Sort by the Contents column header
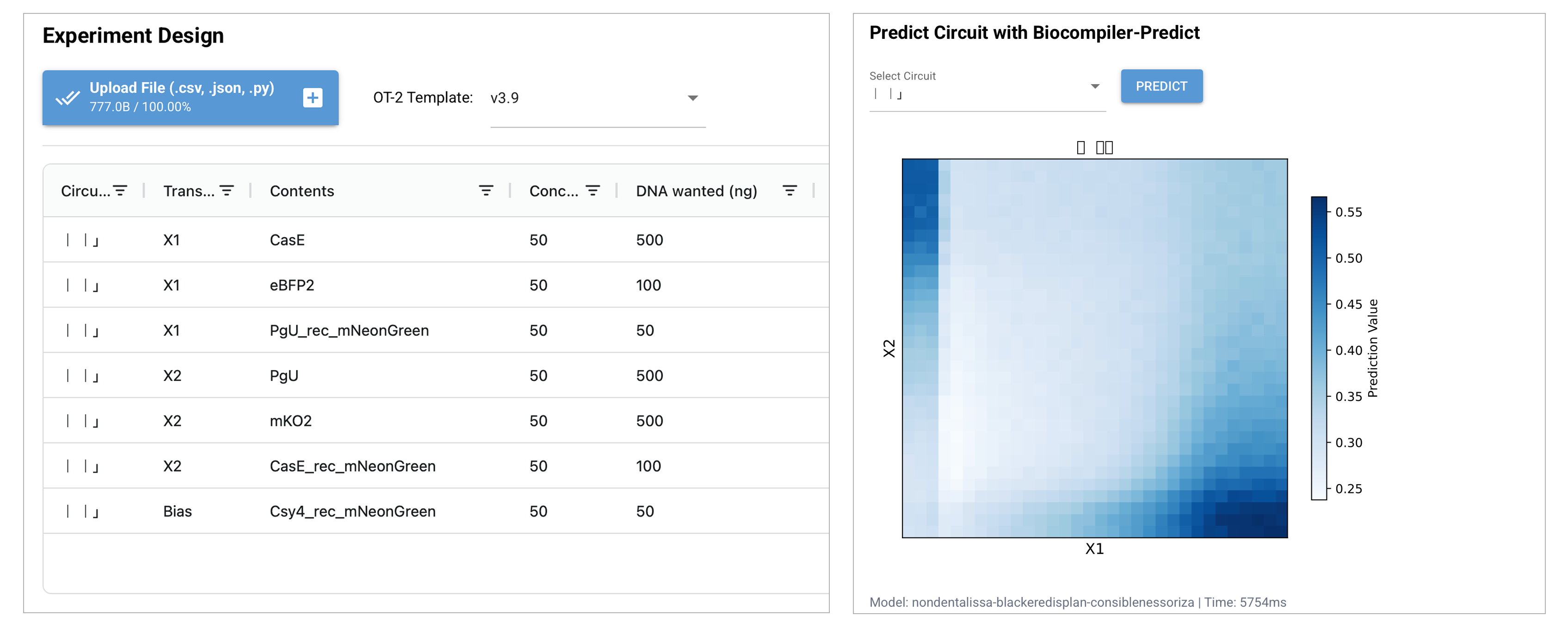The width and height of the screenshot is (1568, 628). [x=302, y=191]
